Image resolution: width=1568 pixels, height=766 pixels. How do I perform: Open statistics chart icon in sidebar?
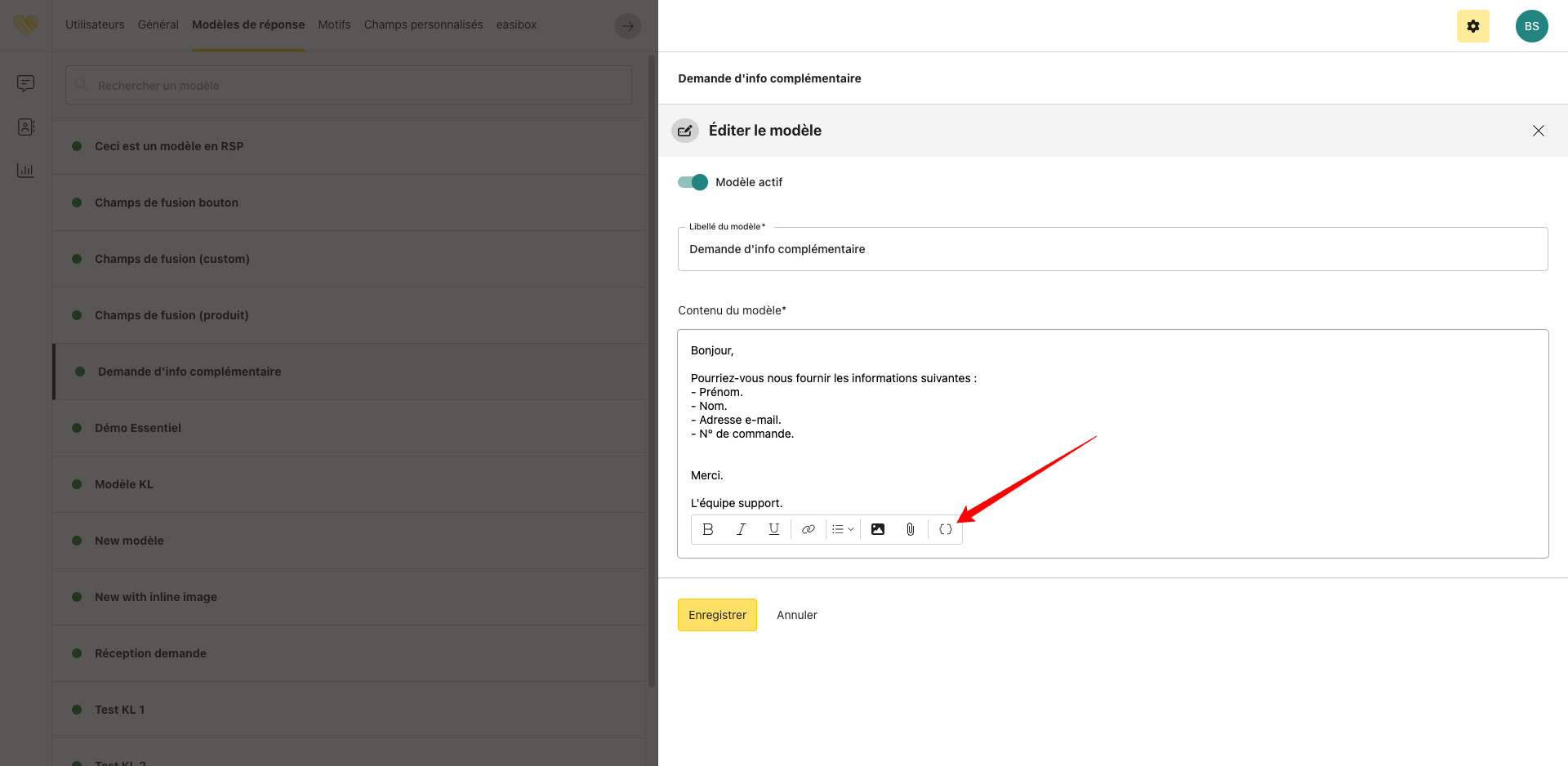(x=26, y=171)
